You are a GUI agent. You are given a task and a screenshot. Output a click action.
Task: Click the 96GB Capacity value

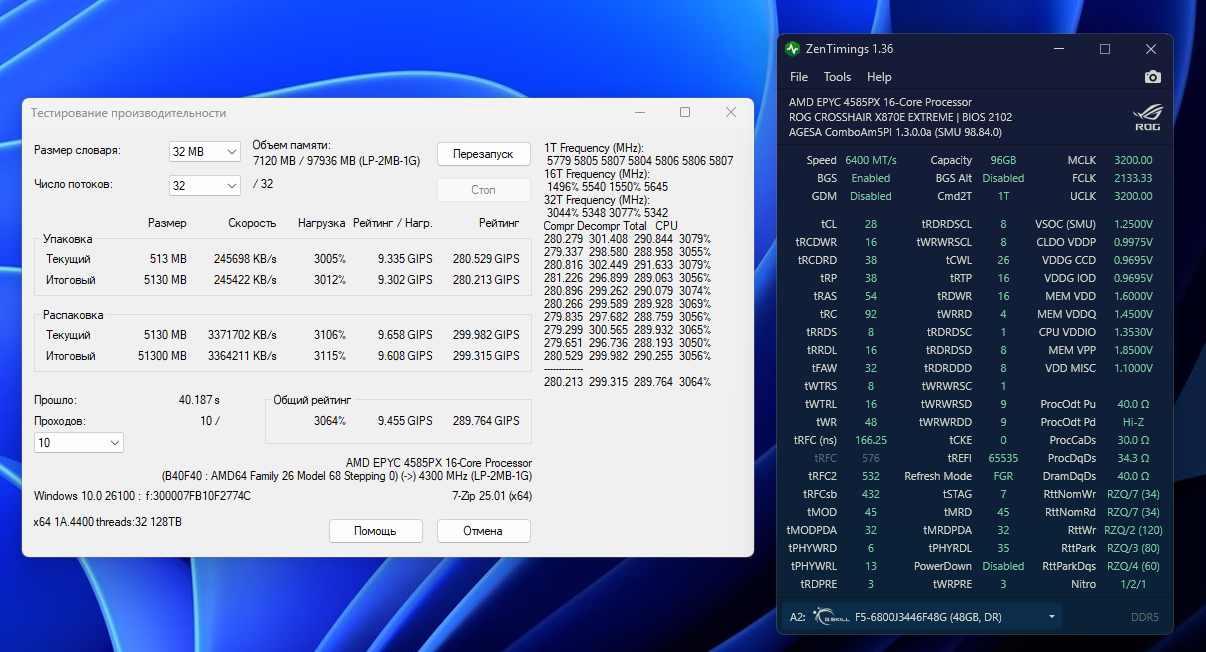[x=1002, y=160]
